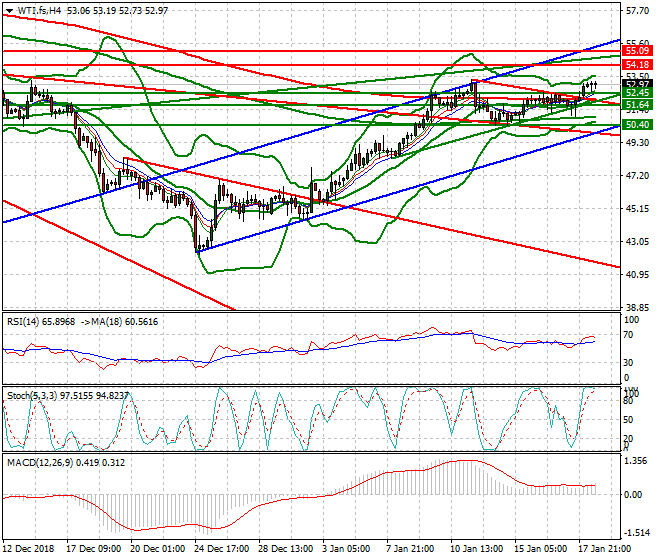
Task: Click the 45.15 price axis value
Action: (637, 209)
